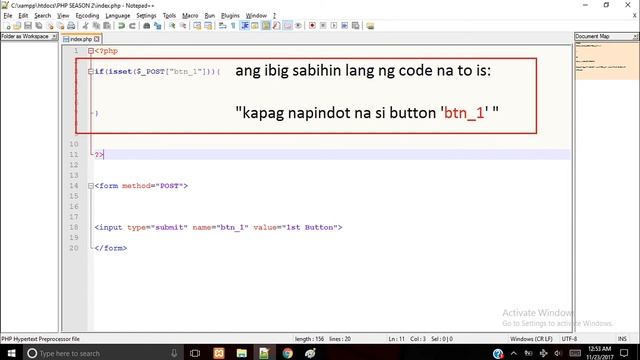Screen dimensions: 640x360
Task: Close the index.php tab with its X
Action: coord(97,39)
